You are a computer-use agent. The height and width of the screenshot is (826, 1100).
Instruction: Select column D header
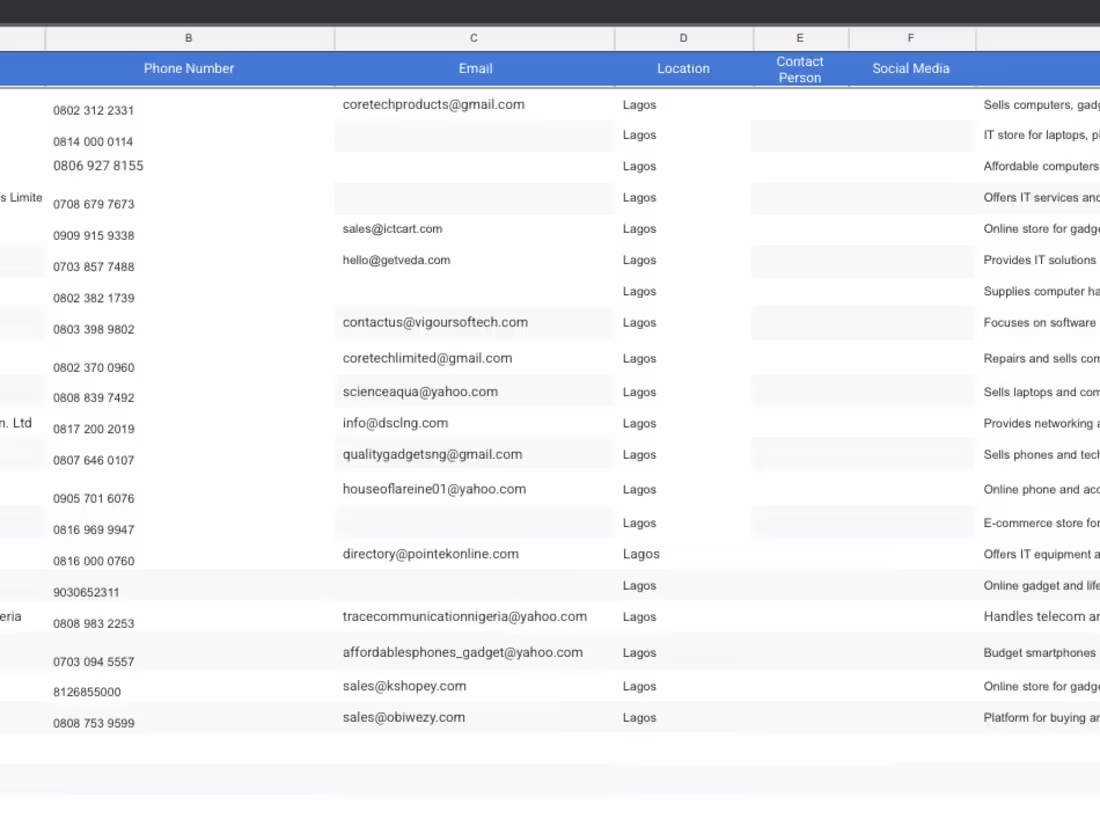click(683, 38)
